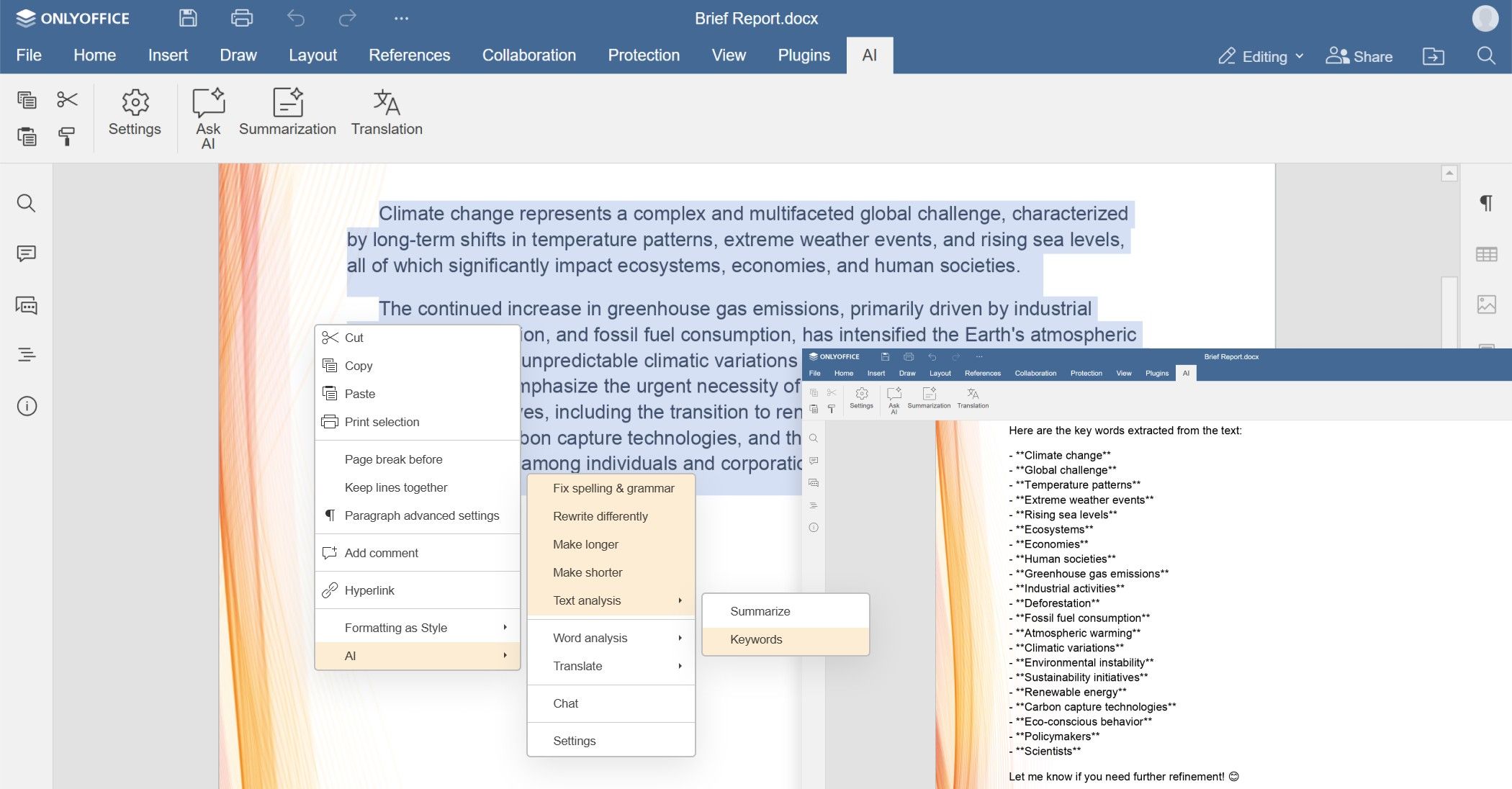Expand the Formatting as Style submenu
Image resolution: width=1512 pixels, height=789 pixels.
click(x=418, y=628)
